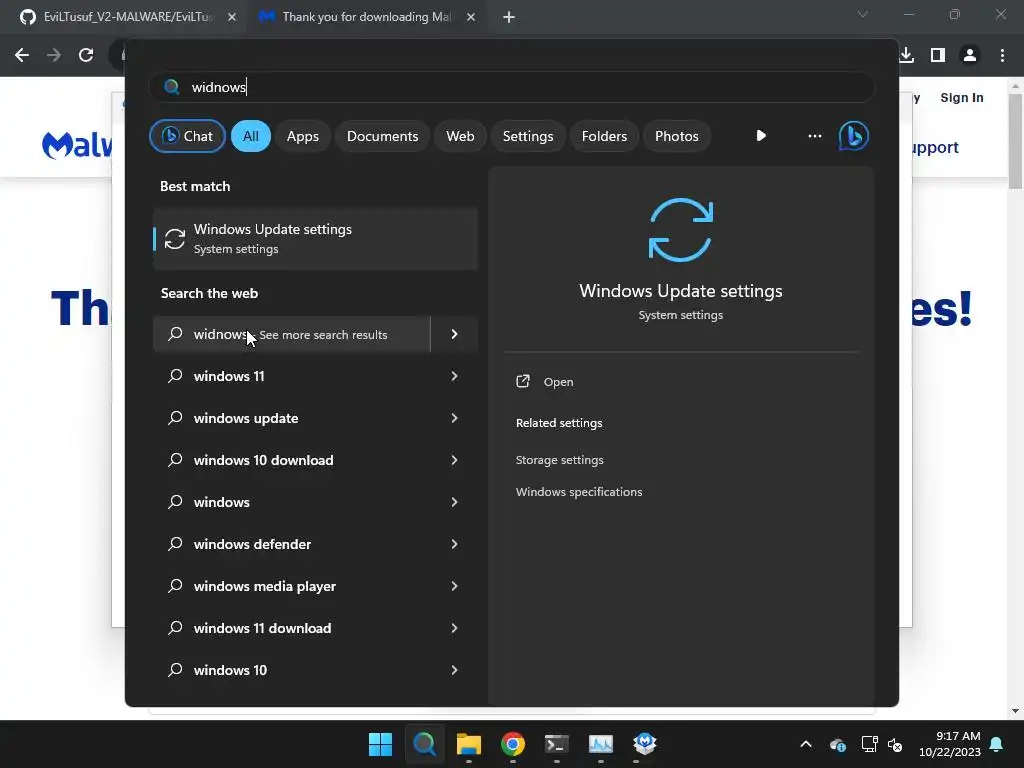Expand the widnows web result arrow
Image resolution: width=1024 pixels, height=768 pixels.
(455, 334)
